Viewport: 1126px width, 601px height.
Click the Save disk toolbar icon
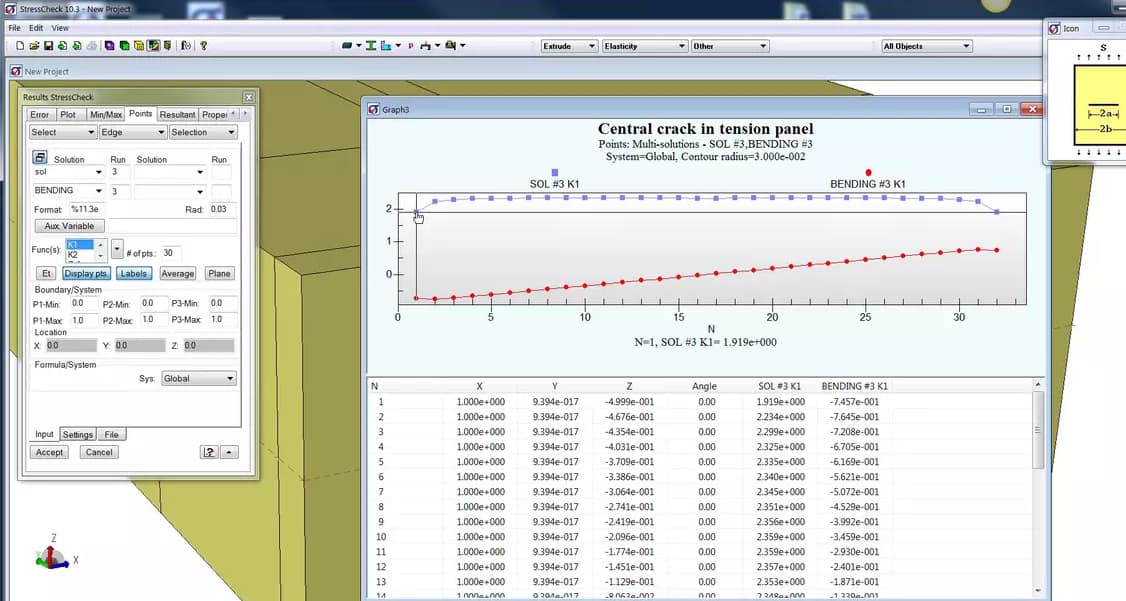click(48, 46)
